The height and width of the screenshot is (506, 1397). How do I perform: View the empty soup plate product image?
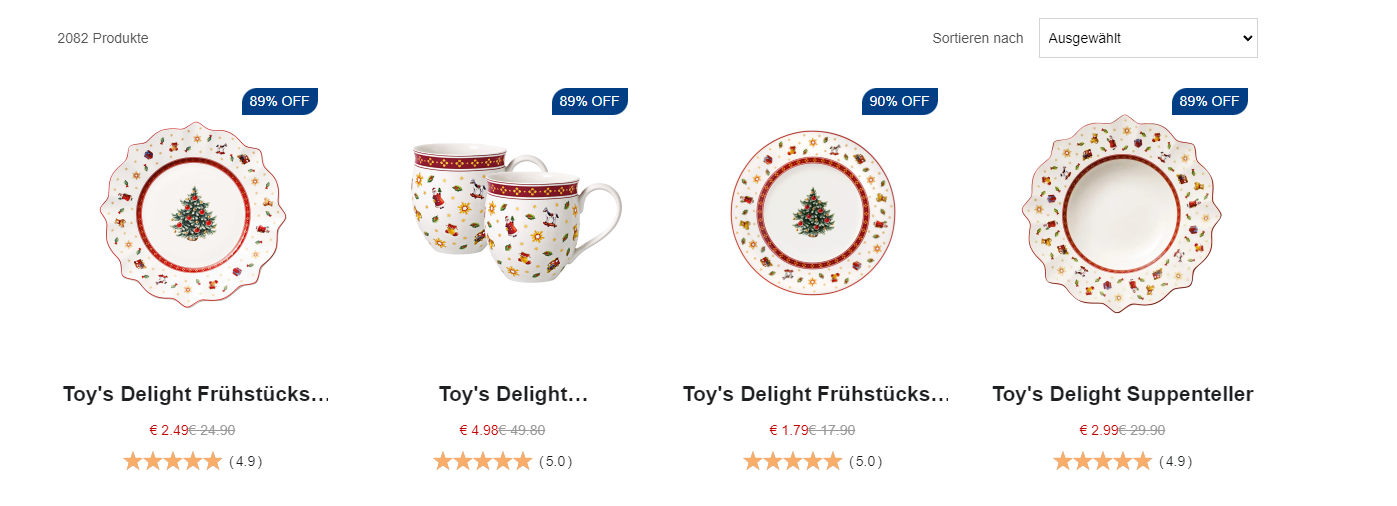tap(1121, 214)
